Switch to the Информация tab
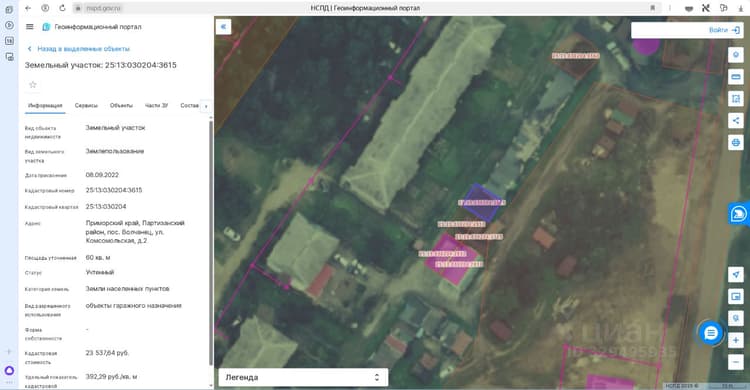Image resolution: width=750 pixels, height=390 pixels. (x=45, y=105)
